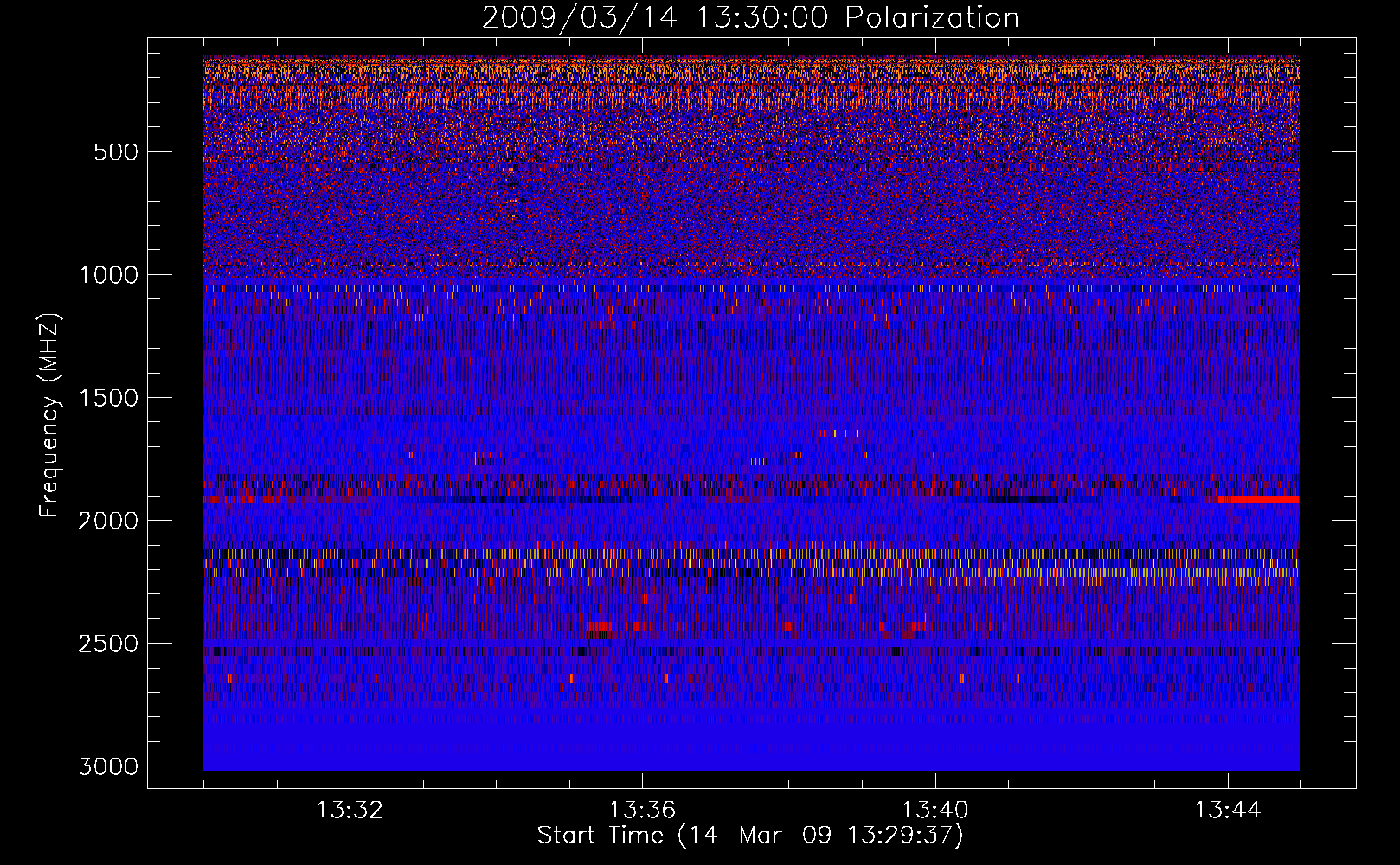Click the 'Frequency (MHZ)' axis label
The height and width of the screenshot is (865, 1400).
(x=50, y=415)
